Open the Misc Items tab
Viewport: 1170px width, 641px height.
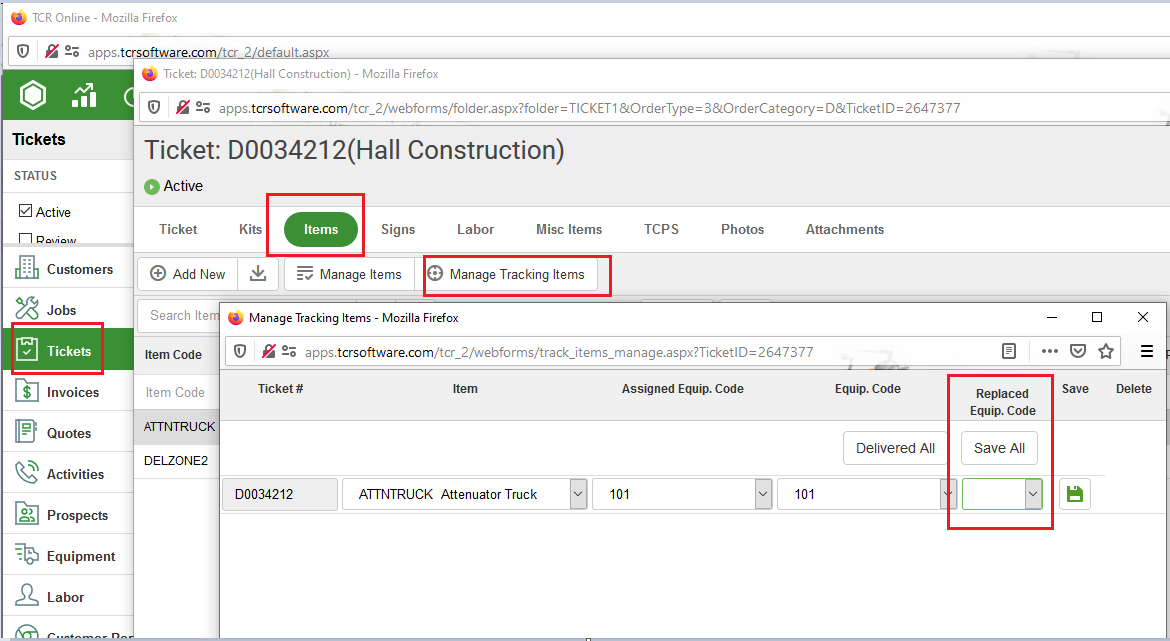coord(569,229)
